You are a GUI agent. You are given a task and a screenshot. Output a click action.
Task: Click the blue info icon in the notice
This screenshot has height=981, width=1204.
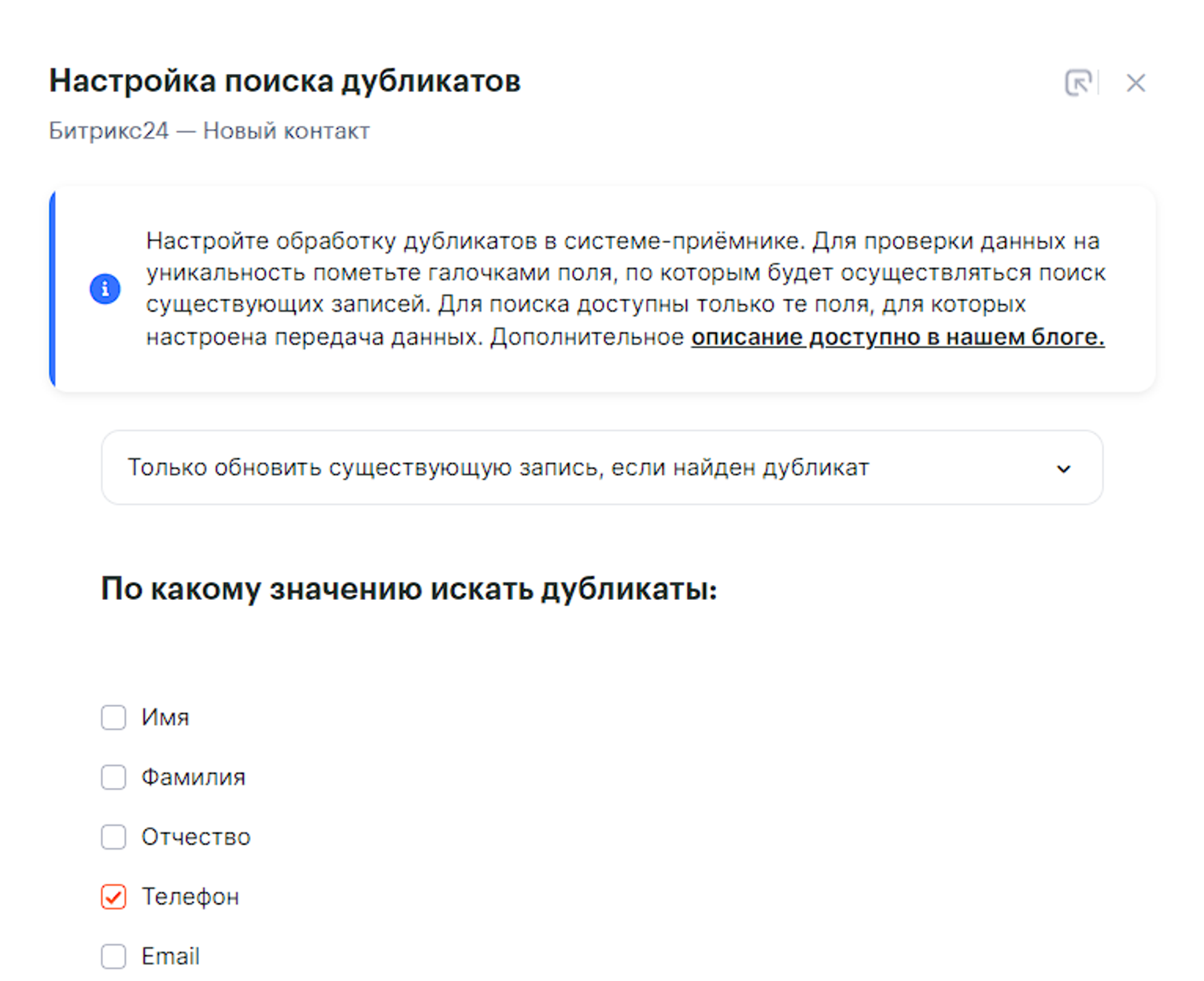[105, 289]
